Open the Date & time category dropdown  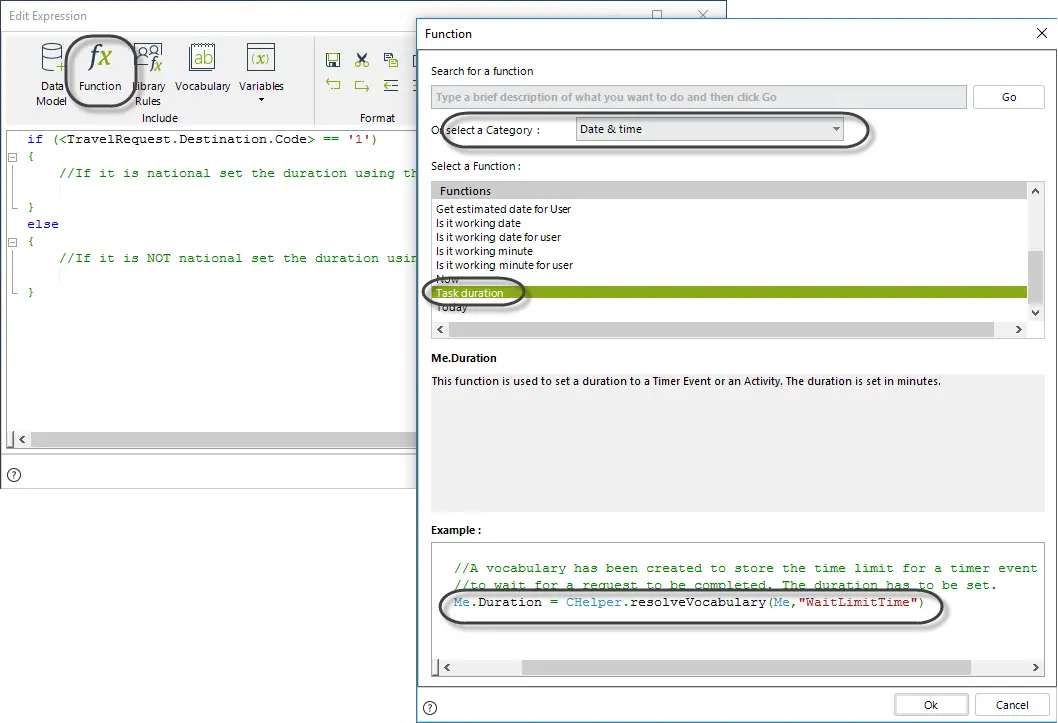pyautogui.click(x=710, y=129)
